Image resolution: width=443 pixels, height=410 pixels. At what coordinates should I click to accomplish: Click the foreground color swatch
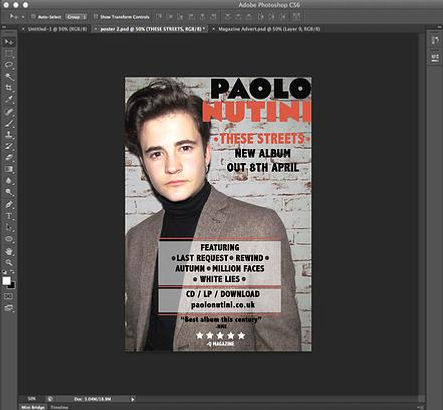click(6, 281)
